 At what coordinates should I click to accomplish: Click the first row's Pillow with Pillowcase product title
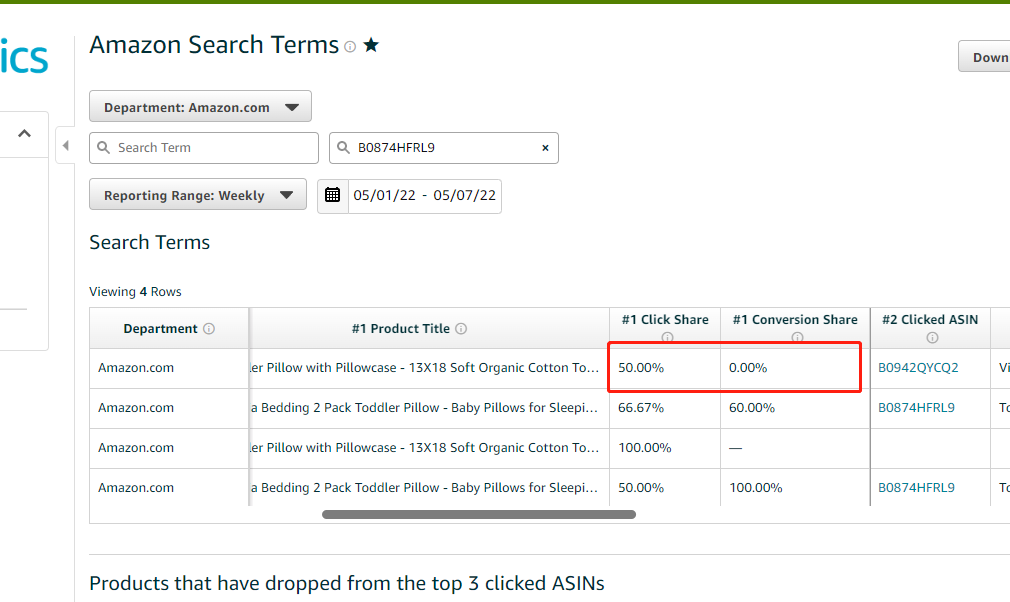(425, 368)
